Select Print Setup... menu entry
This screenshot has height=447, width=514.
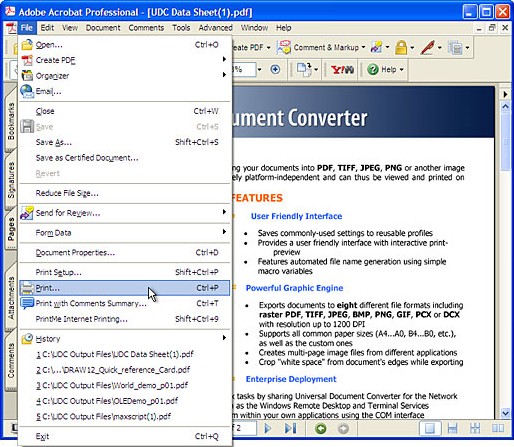pos(124,272)
